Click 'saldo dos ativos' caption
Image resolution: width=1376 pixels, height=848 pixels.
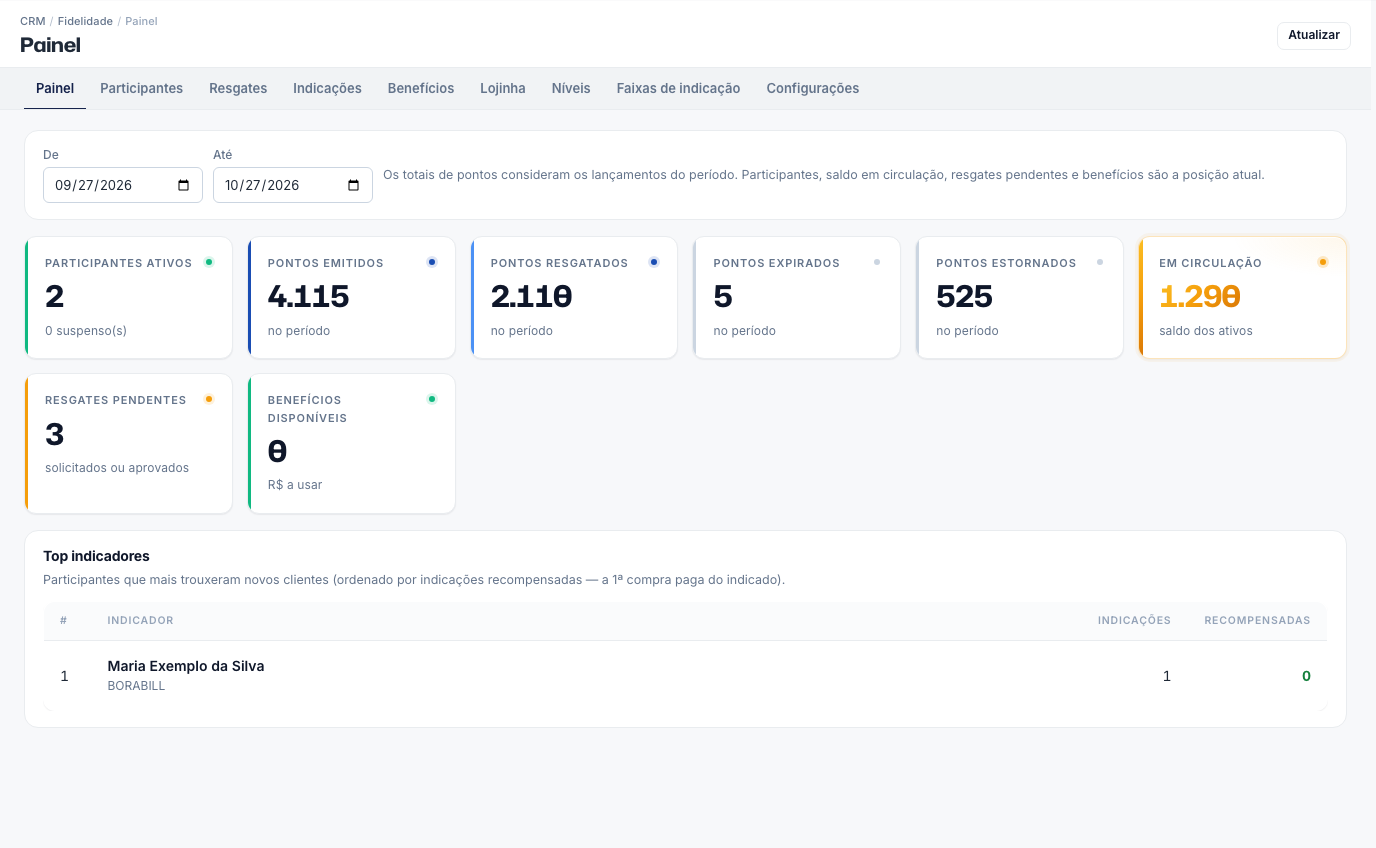point(1206,331)
